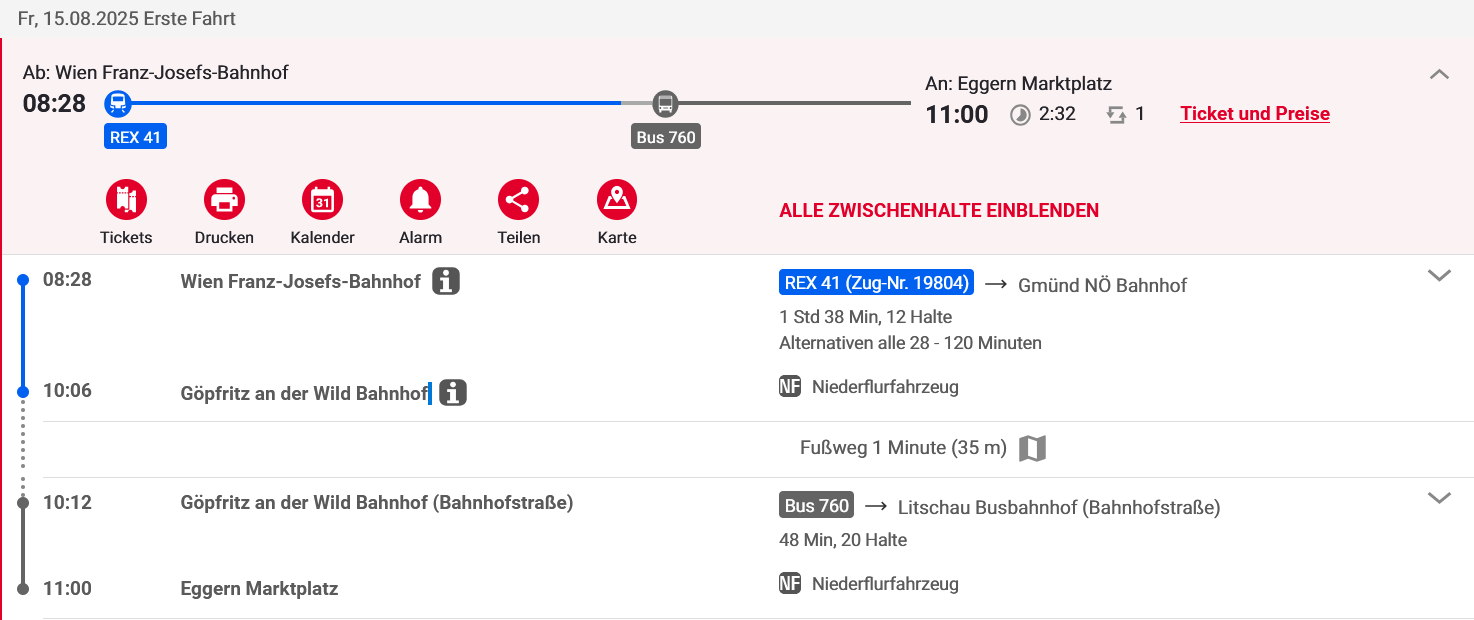Open the Karte map icon
The image size is (1474, 620).
coord(616,201)
